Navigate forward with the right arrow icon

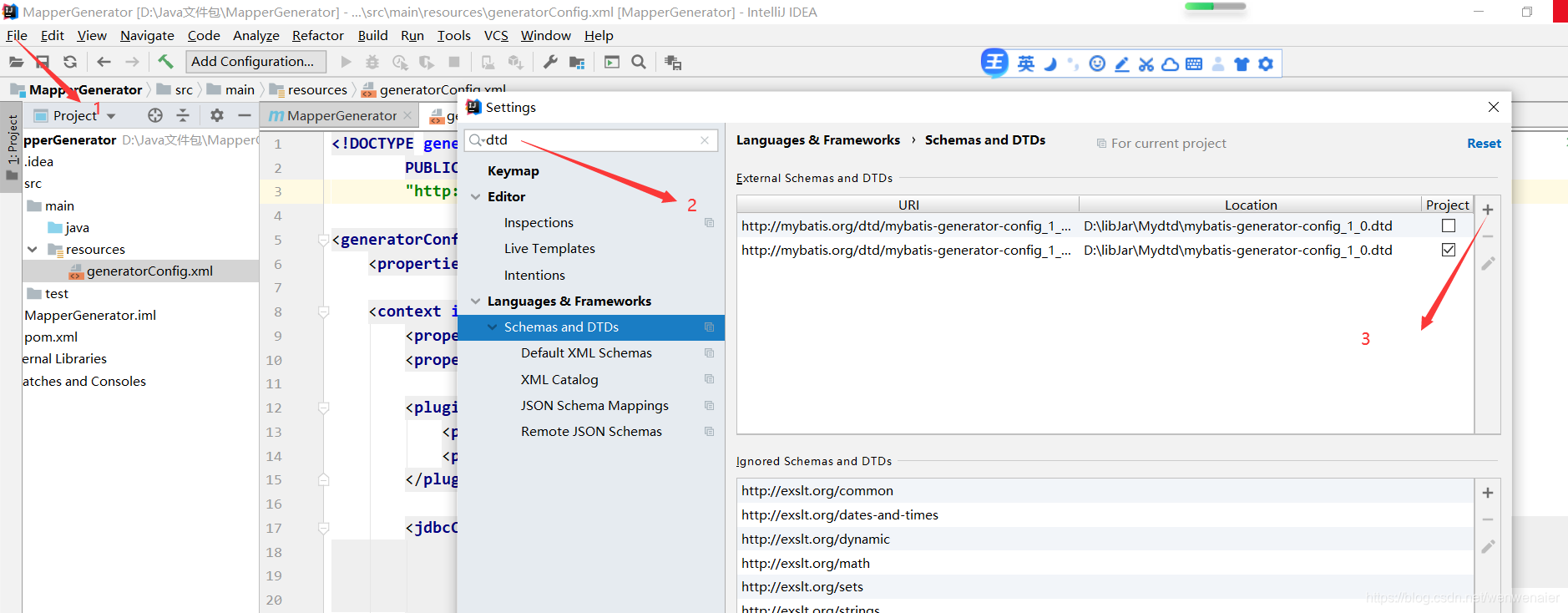132,62
